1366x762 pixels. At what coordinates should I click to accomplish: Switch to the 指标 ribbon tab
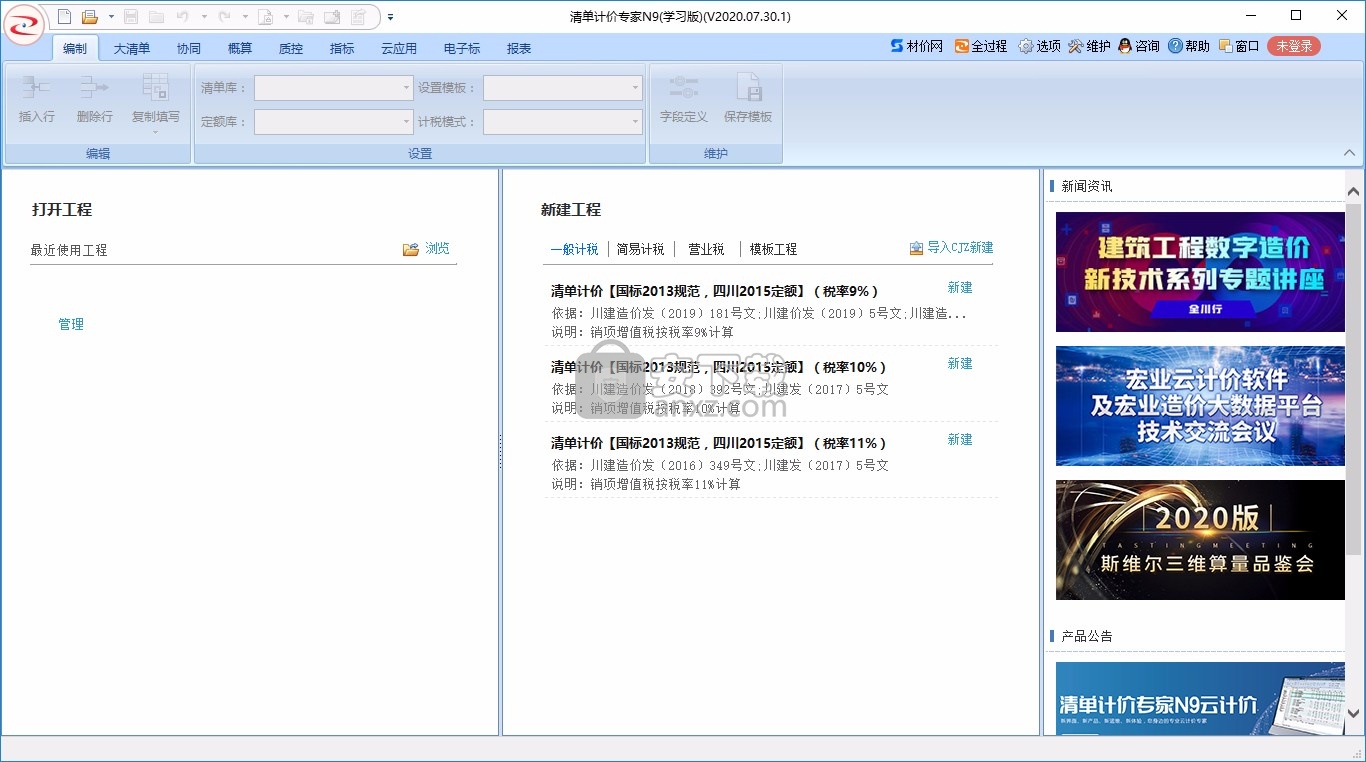pyautogui.click(x=342, y=48)
